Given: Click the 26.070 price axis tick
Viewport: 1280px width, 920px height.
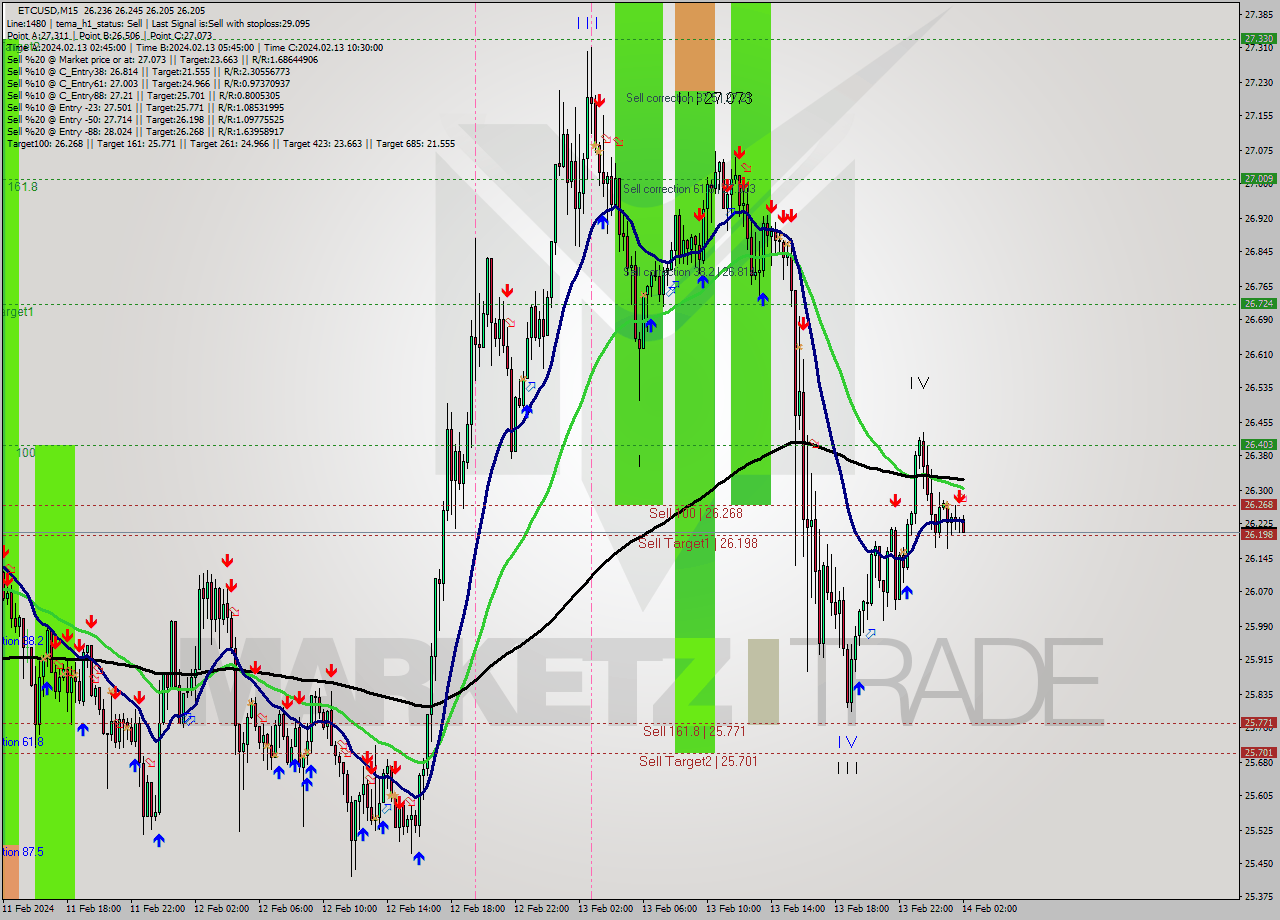Looking at the screenshot, I should coord(1258,591).
